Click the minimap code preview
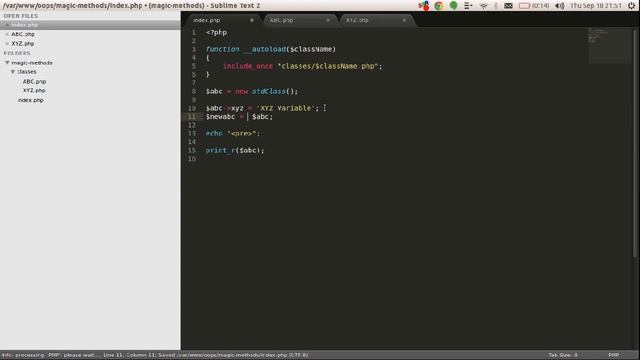 pyautogui.click(x=609, y=45)
